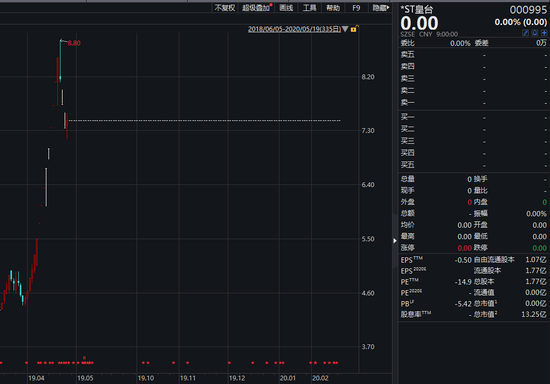Click the 19.04 date axis label

click(x=36, y=378)
